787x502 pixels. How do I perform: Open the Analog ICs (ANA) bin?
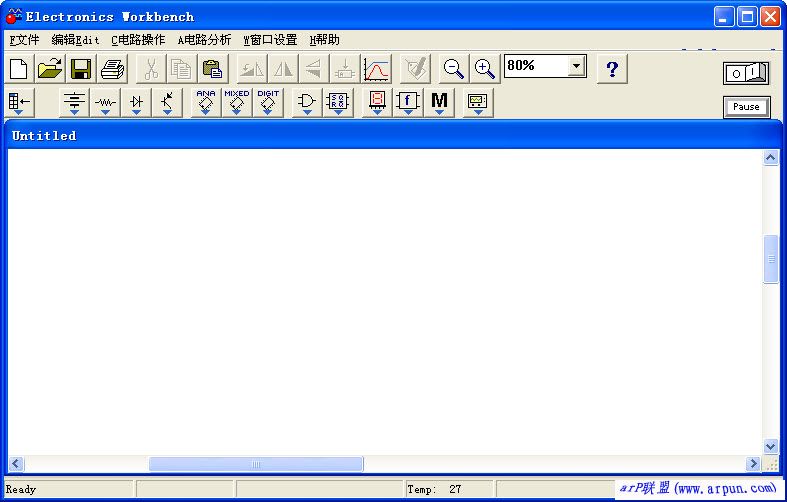(x=206, y=102)
